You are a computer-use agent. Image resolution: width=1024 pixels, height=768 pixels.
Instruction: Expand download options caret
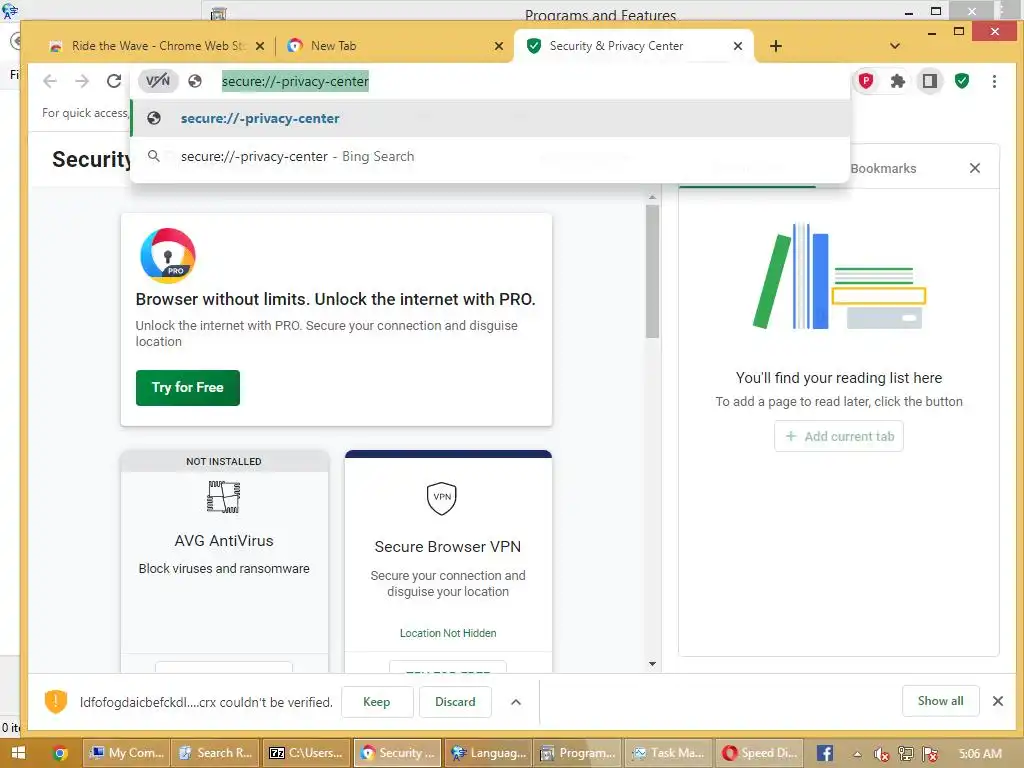516,702
